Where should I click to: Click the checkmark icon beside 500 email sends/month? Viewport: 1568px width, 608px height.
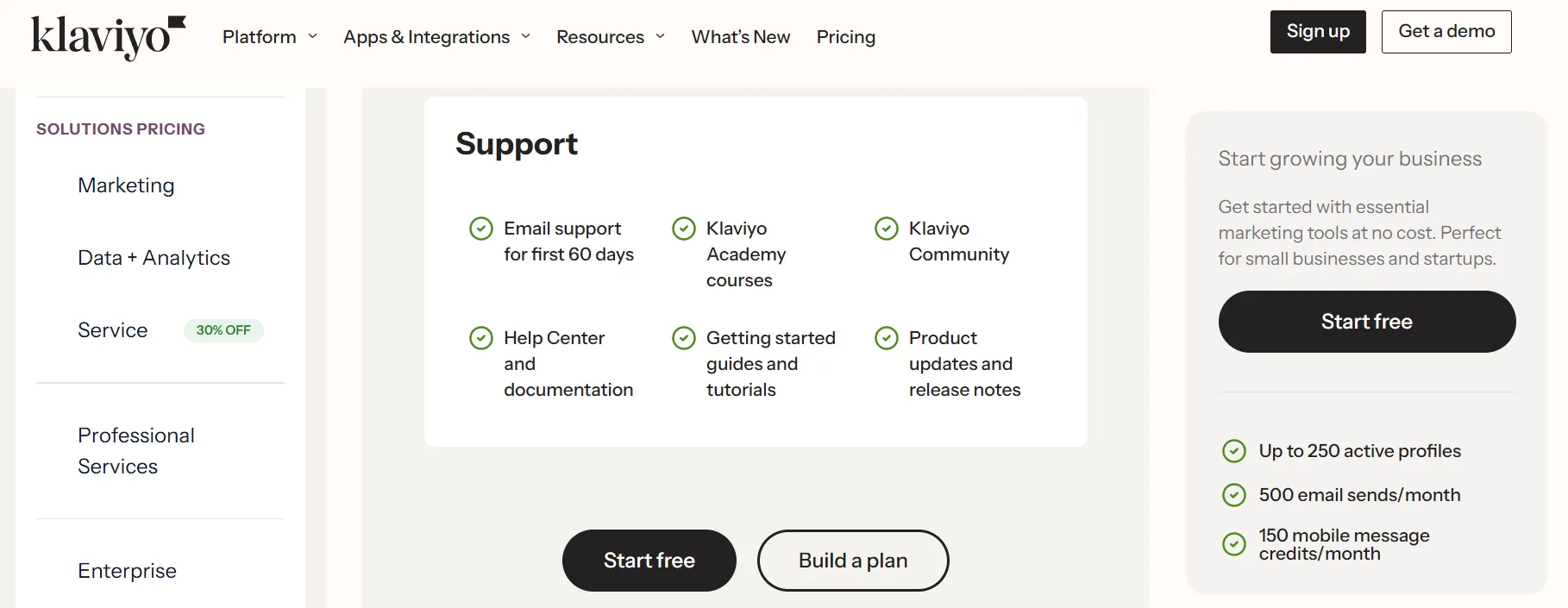(1234, 494)
